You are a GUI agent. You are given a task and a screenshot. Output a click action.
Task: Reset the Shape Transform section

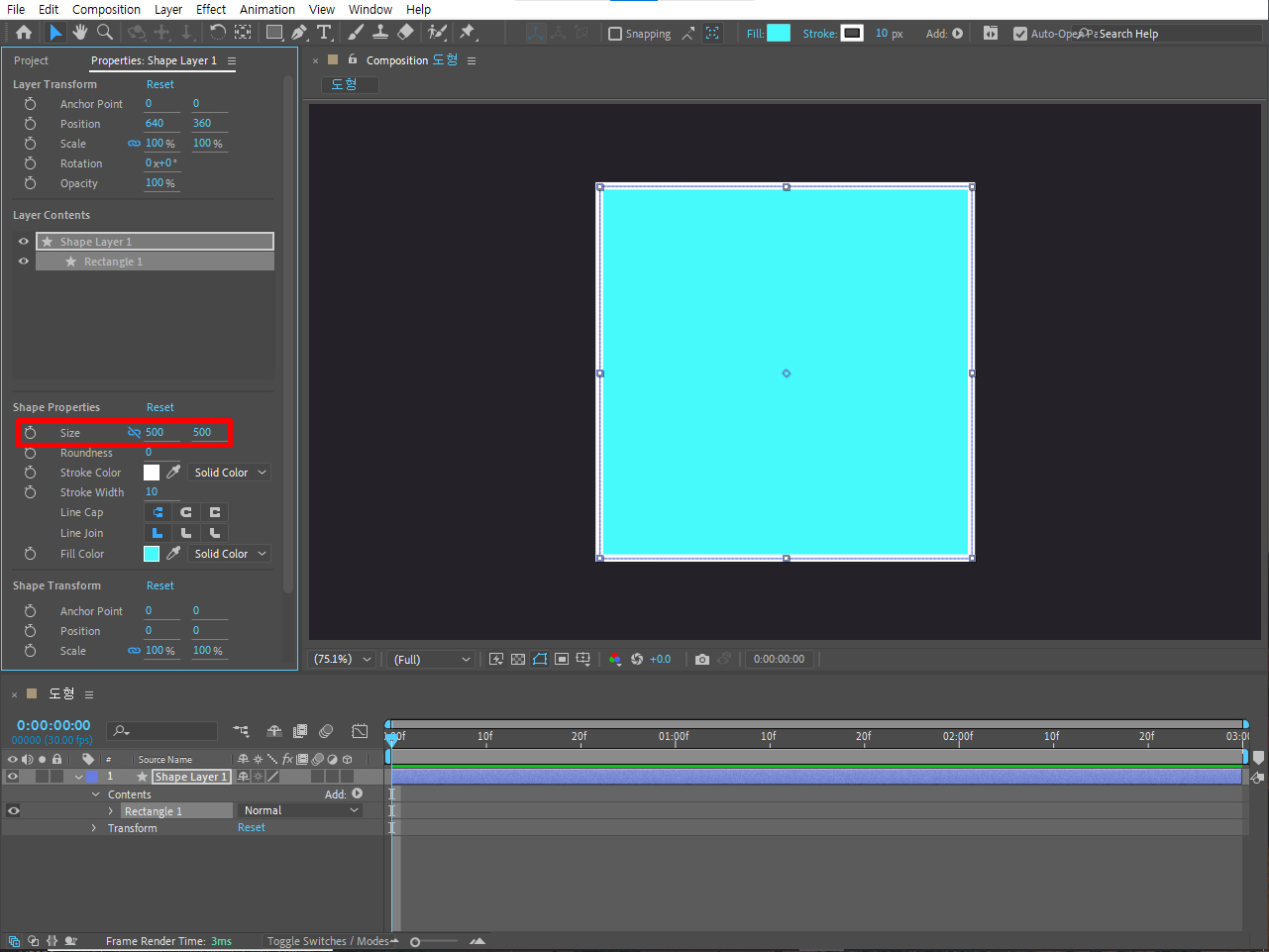point(160,585)
